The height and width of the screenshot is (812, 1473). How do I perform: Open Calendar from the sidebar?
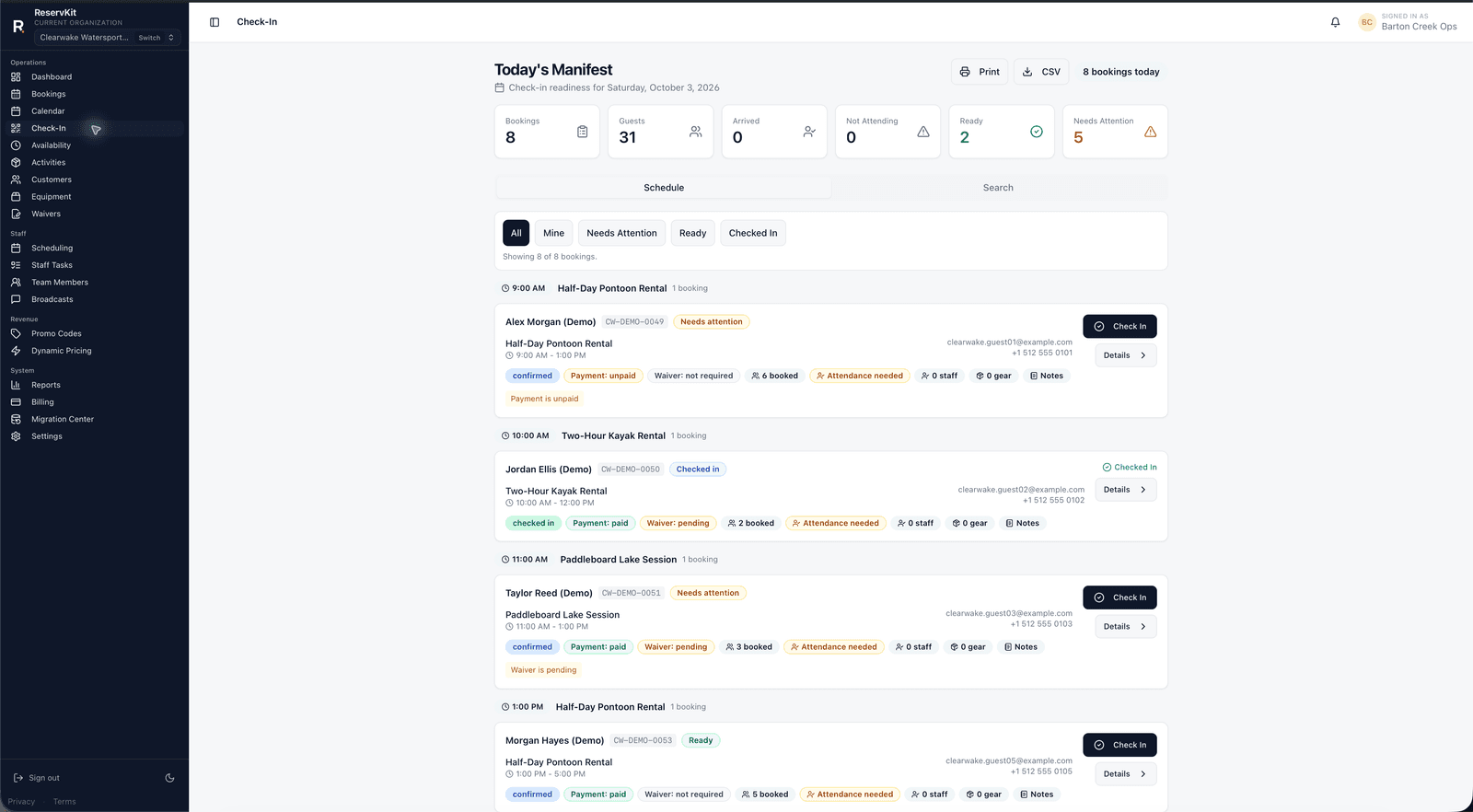click(x=92, y=111)
